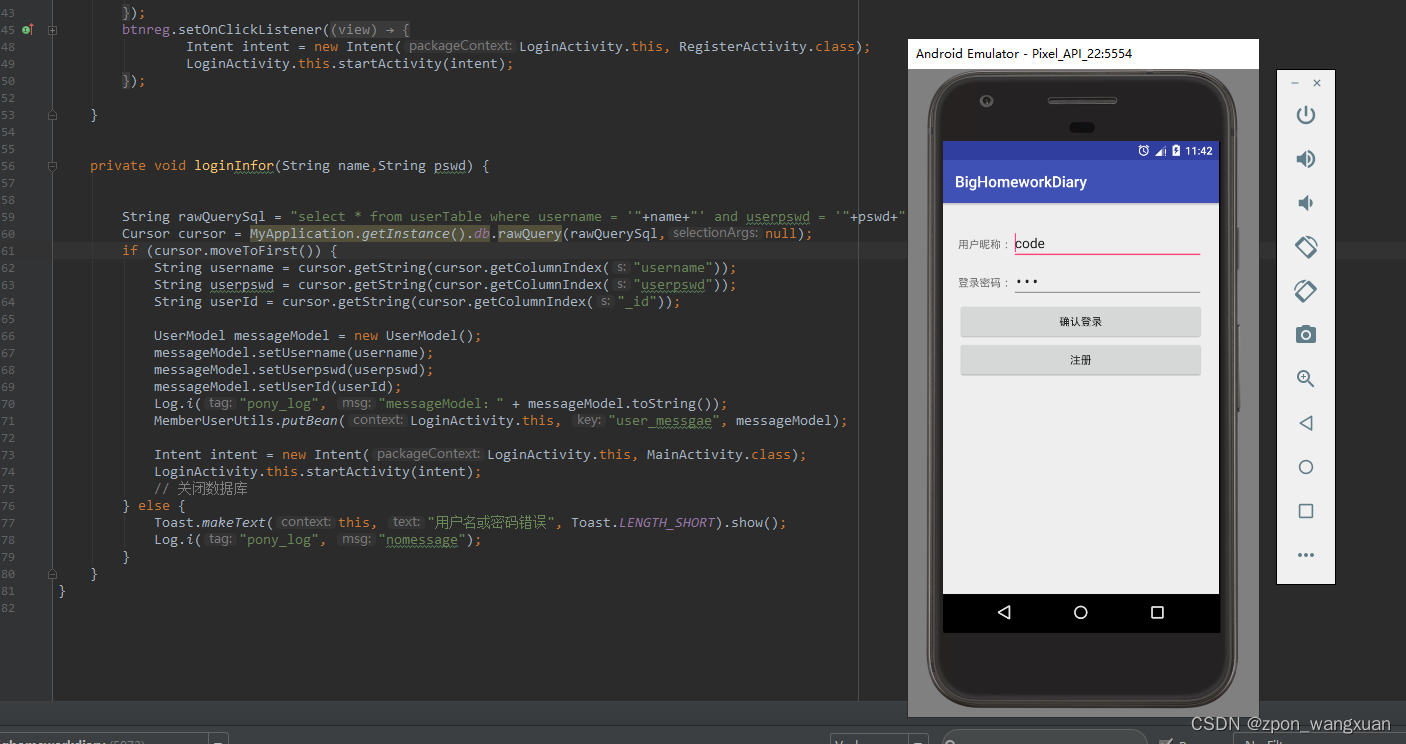This screenshot has height=744, width=1406.
Task: Click the 登录密码 password field
Action: (x=1107, y=281)
